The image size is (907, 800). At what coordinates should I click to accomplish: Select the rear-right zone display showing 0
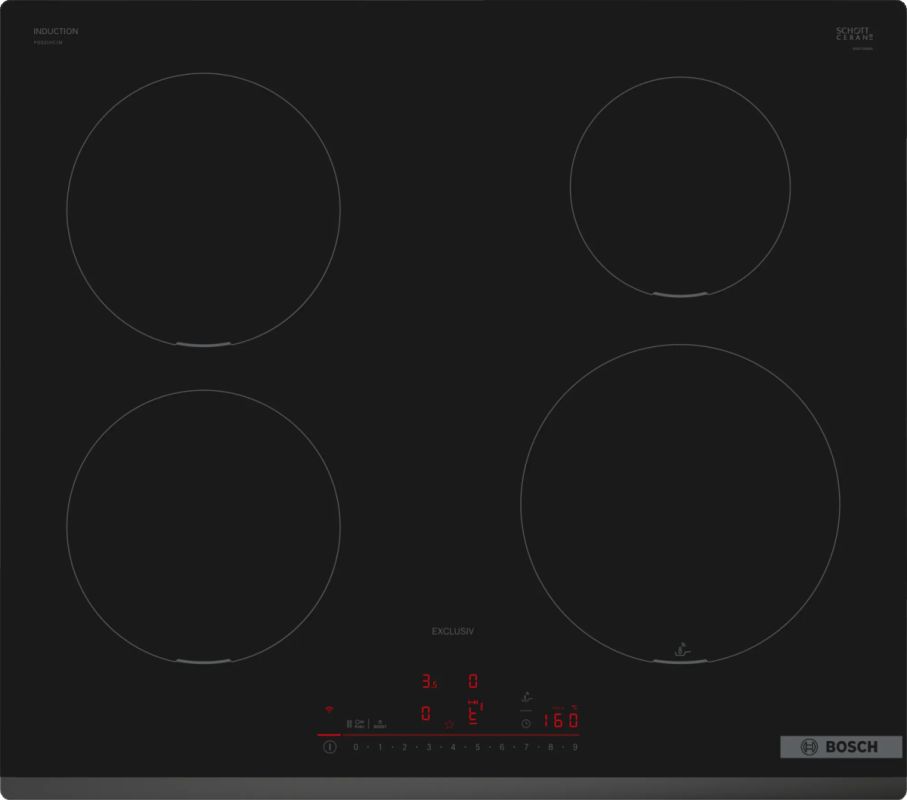474,682
